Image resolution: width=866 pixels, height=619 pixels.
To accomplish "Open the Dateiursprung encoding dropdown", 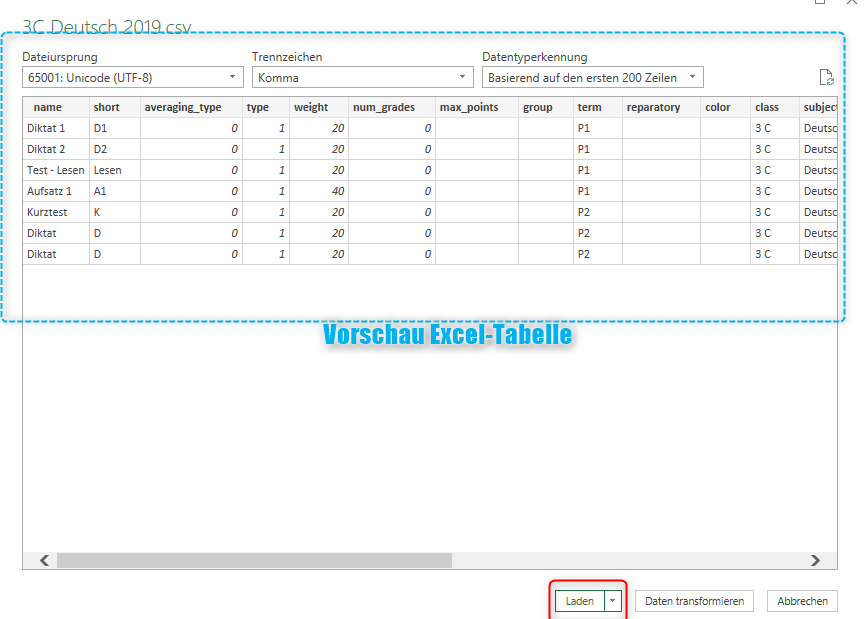I will [132, 77].
